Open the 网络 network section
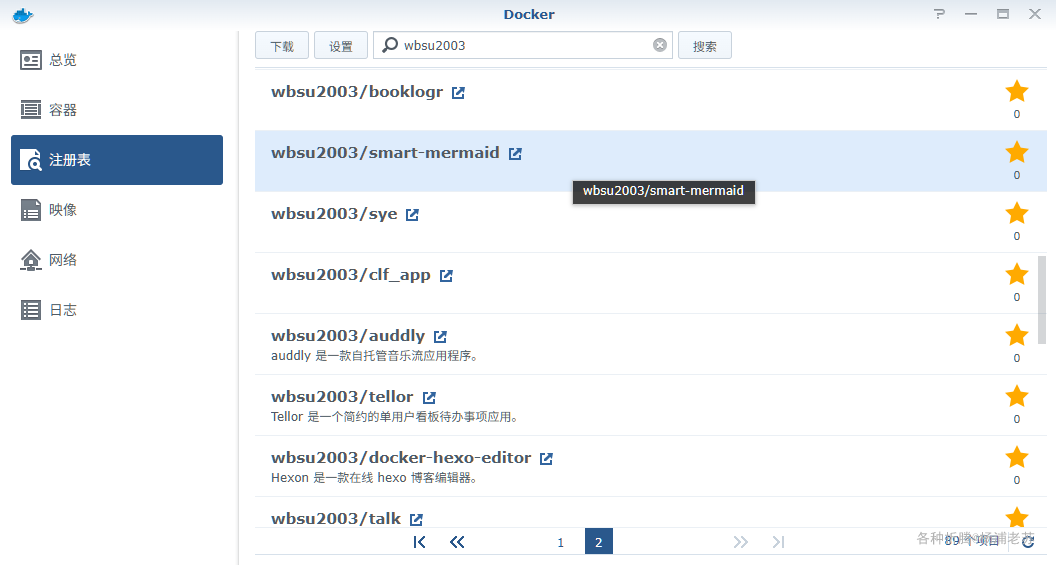 [117, 259]
